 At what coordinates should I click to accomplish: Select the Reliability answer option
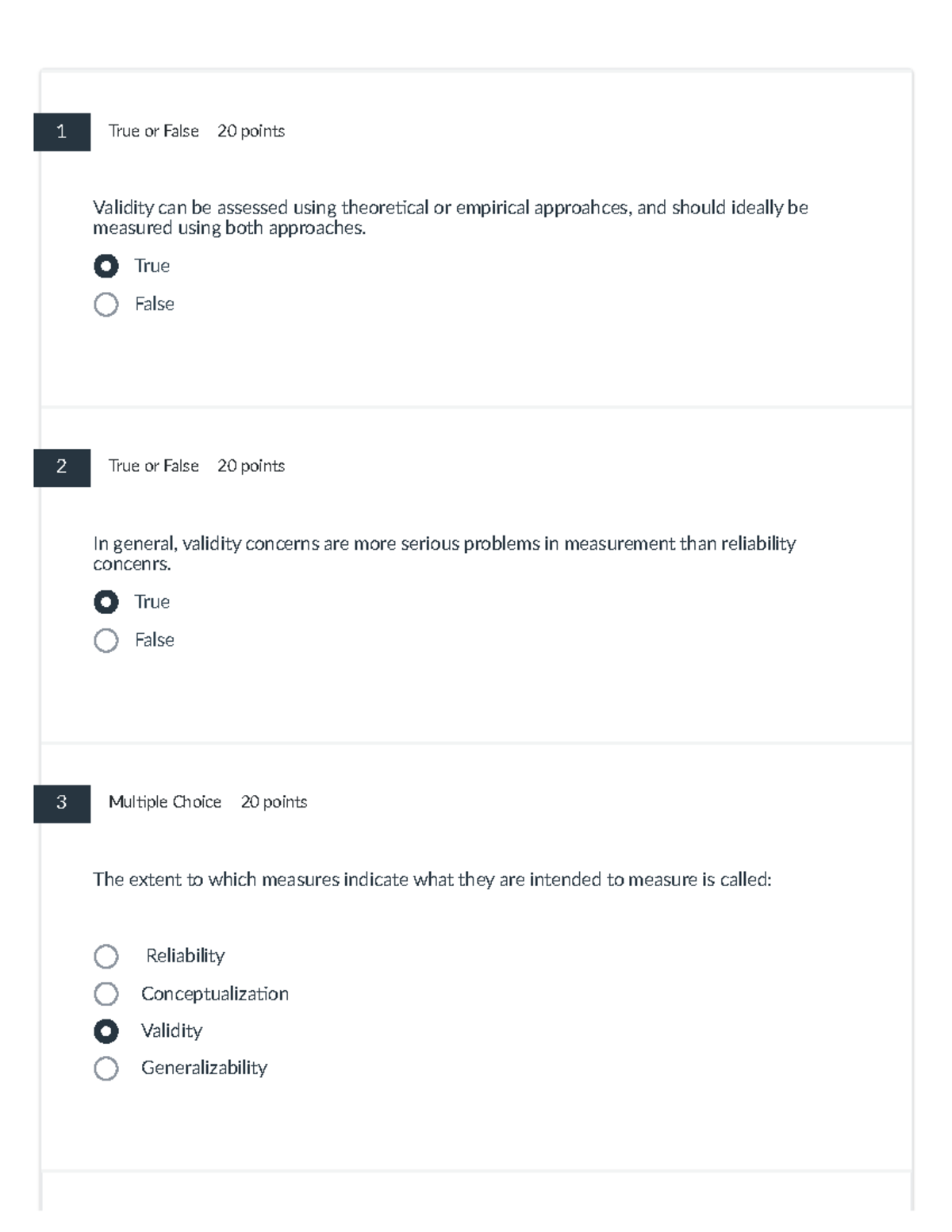coord(106,957)
